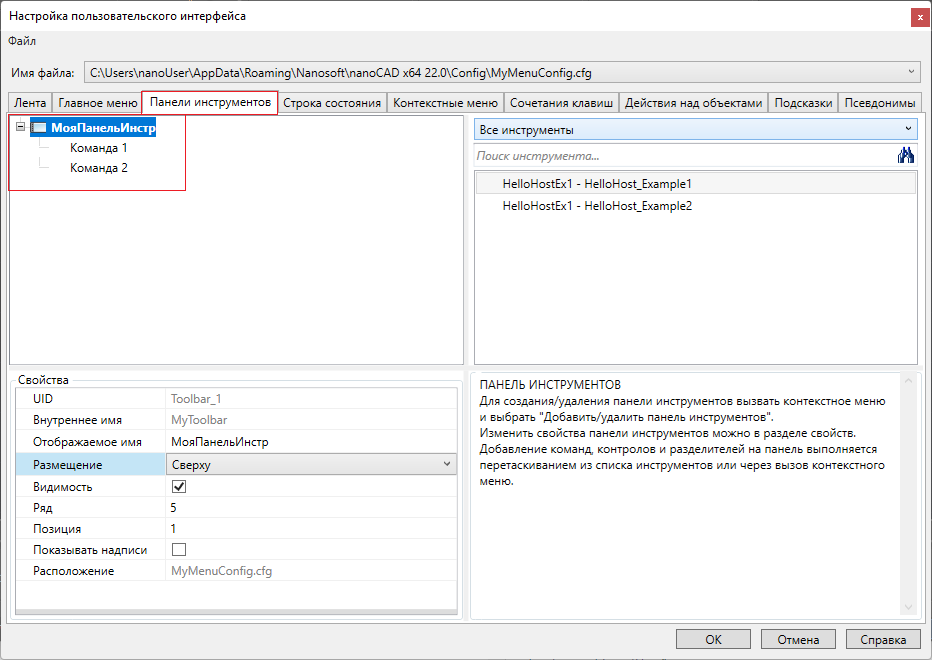
Task: Open the Файл menu
Action: (x=22, y=41)
